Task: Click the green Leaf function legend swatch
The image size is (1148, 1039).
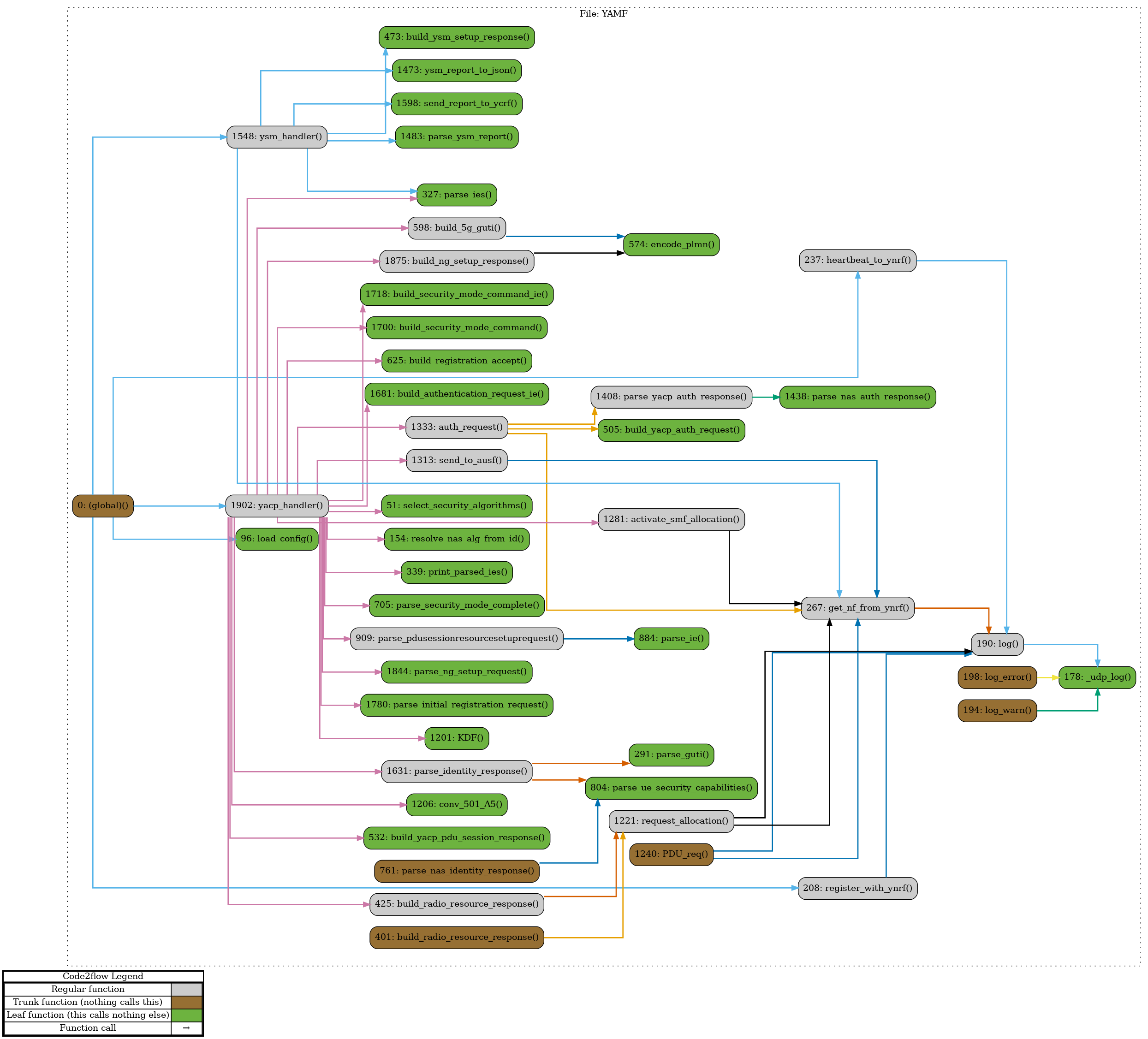Action: [x=187, y=1015]
